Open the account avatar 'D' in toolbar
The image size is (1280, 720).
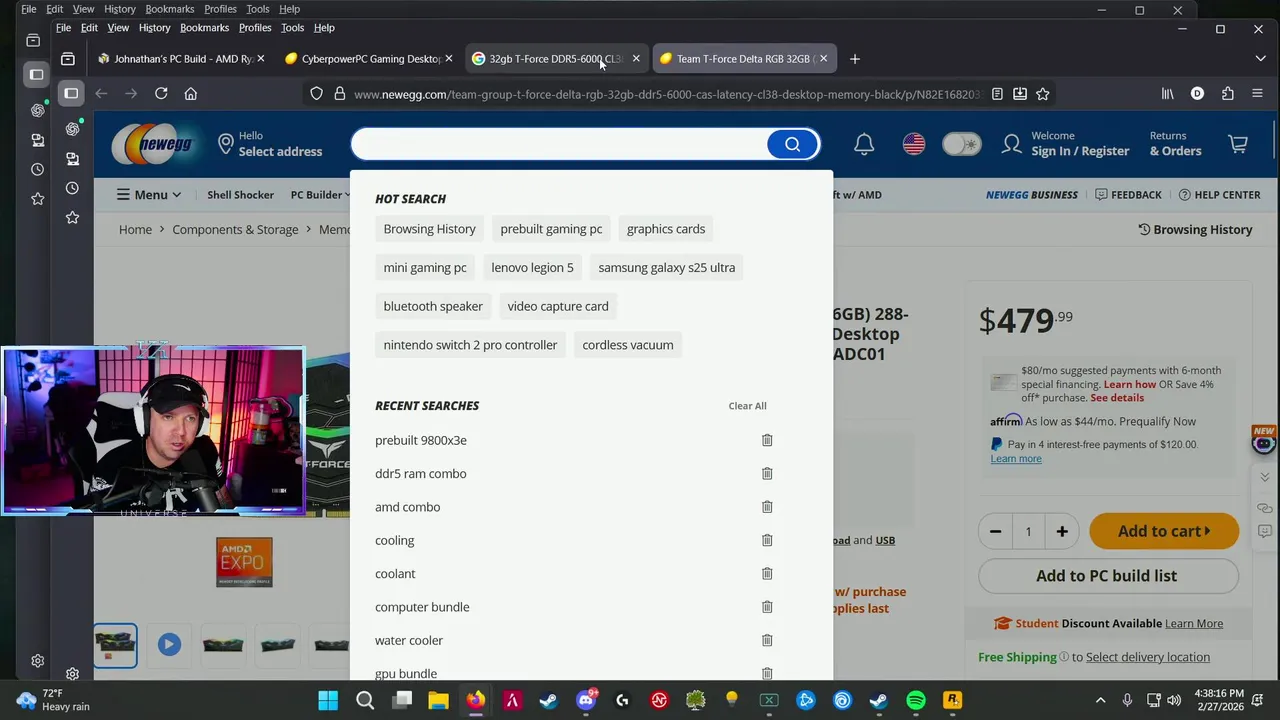[x=1198, y=93]
